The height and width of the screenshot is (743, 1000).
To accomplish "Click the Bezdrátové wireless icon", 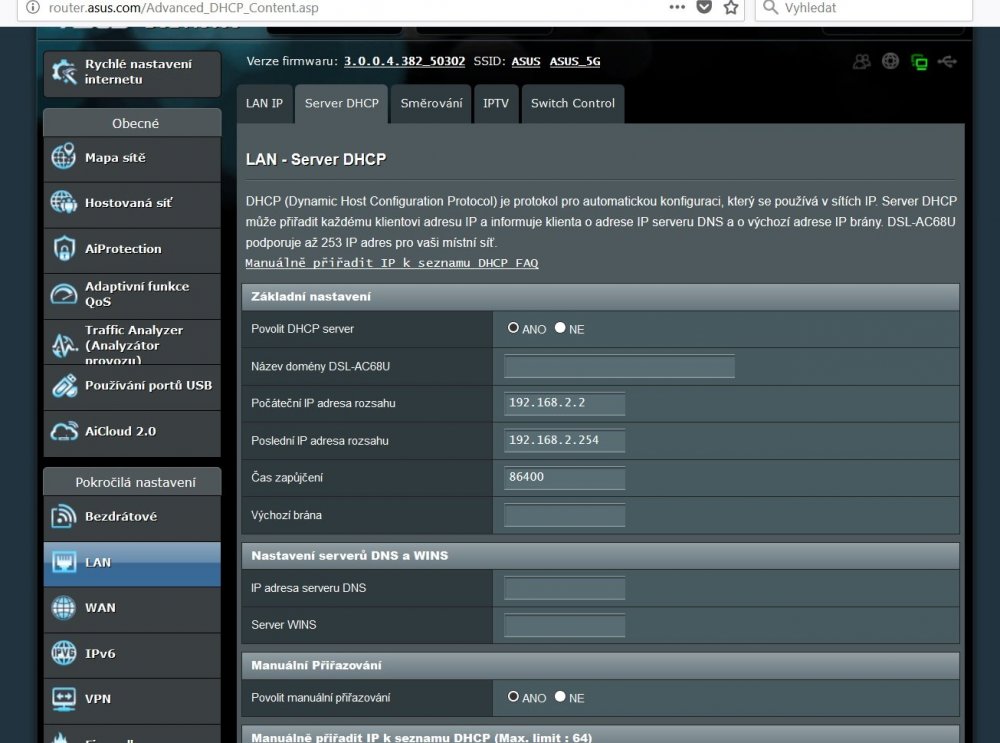I will (64, 516).
